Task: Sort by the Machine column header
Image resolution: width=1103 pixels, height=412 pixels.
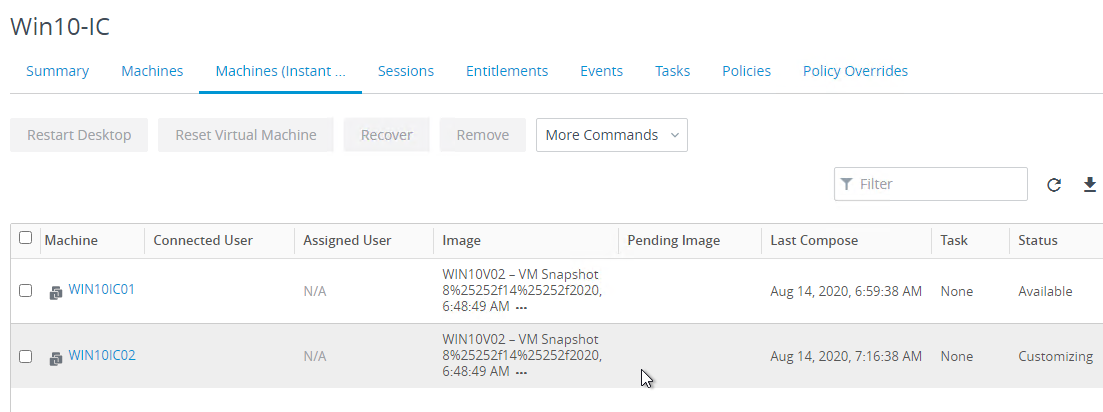Action: 71,240
